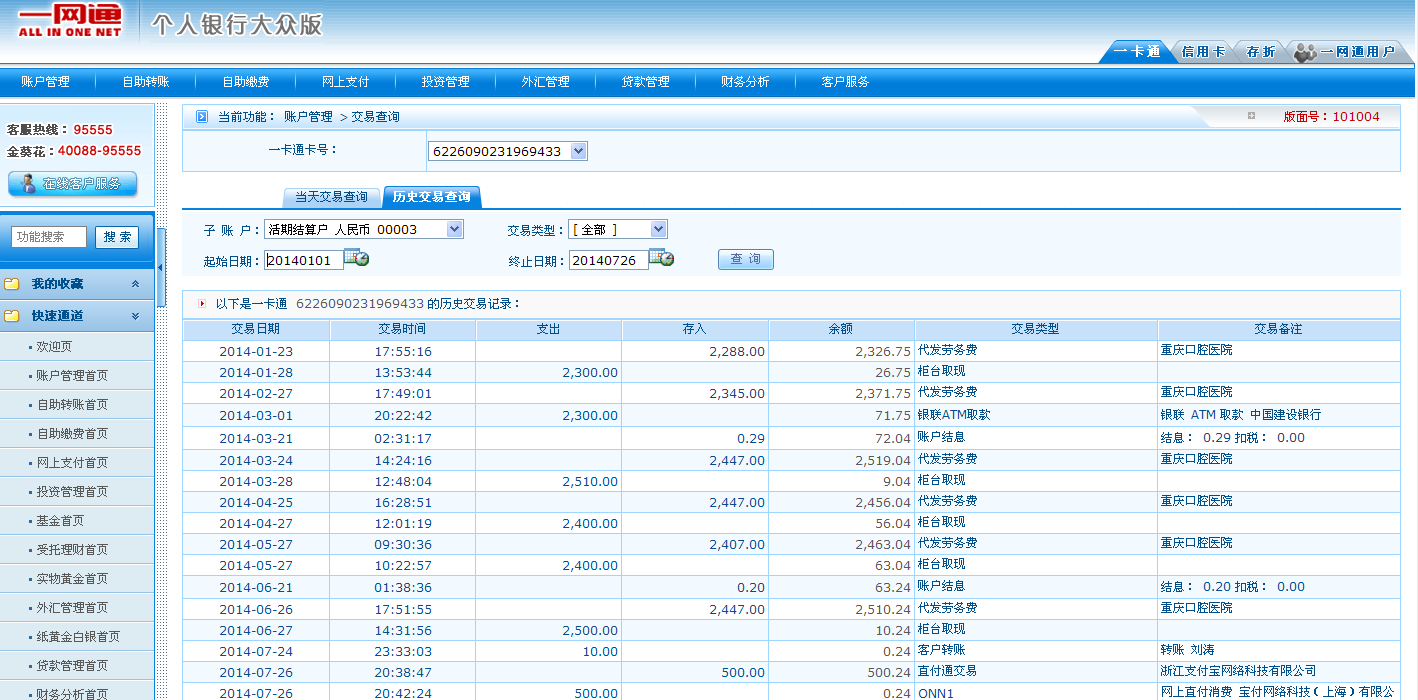The image size is (1418, 700).
Task: Click the blue arrow icon beside 当前功能
Action: pyautogui.click(x=201, y=117)
